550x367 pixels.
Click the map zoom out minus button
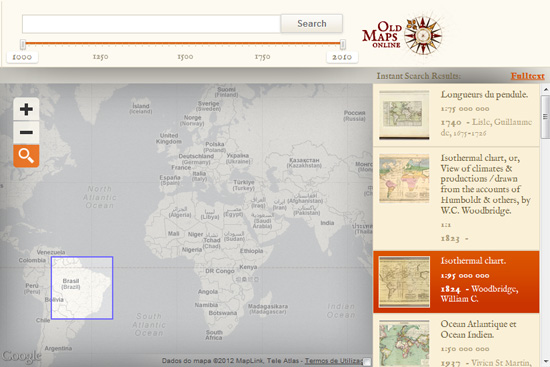26,132
